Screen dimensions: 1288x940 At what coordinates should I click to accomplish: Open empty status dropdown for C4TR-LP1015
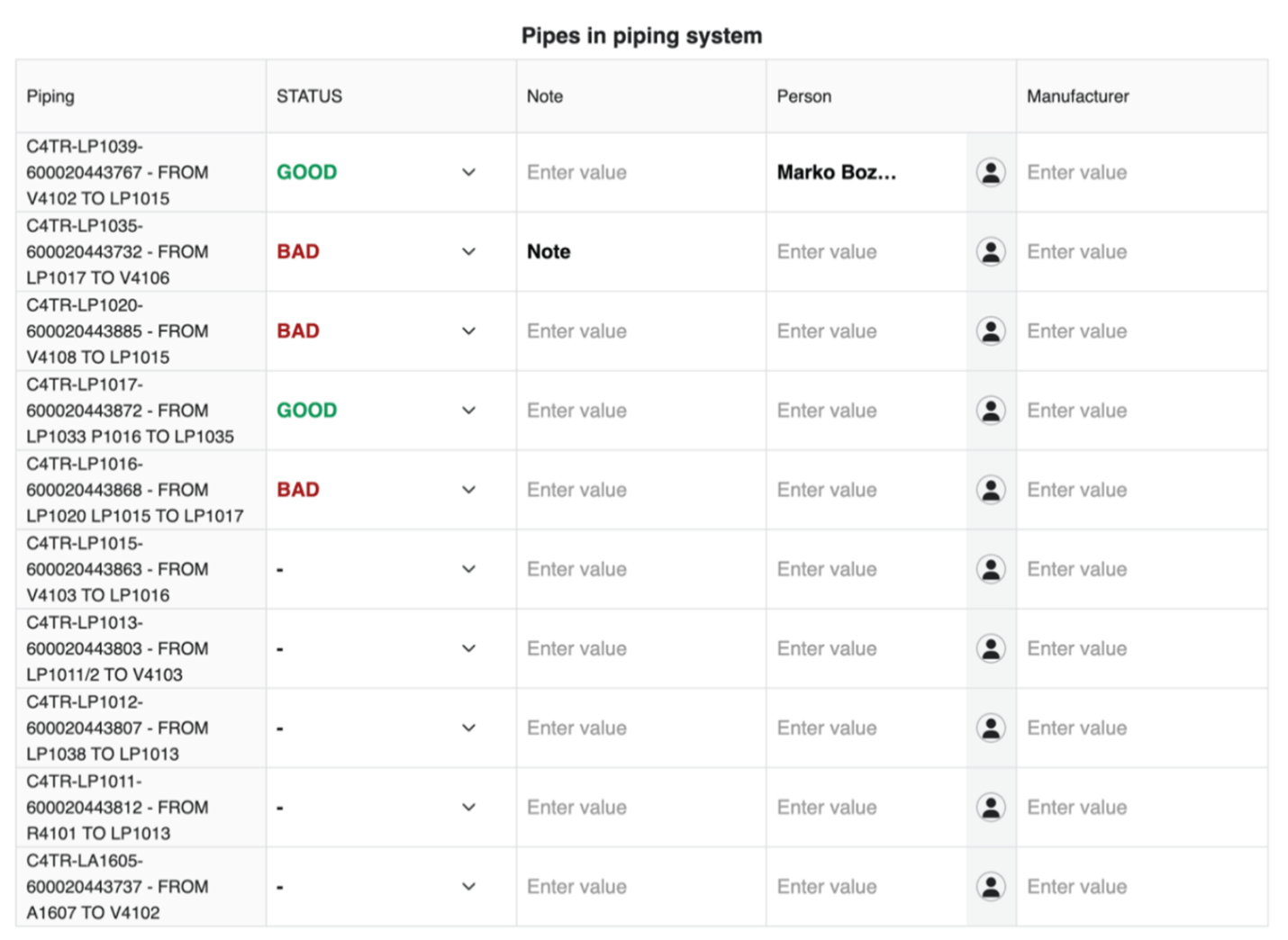[468, 569]
